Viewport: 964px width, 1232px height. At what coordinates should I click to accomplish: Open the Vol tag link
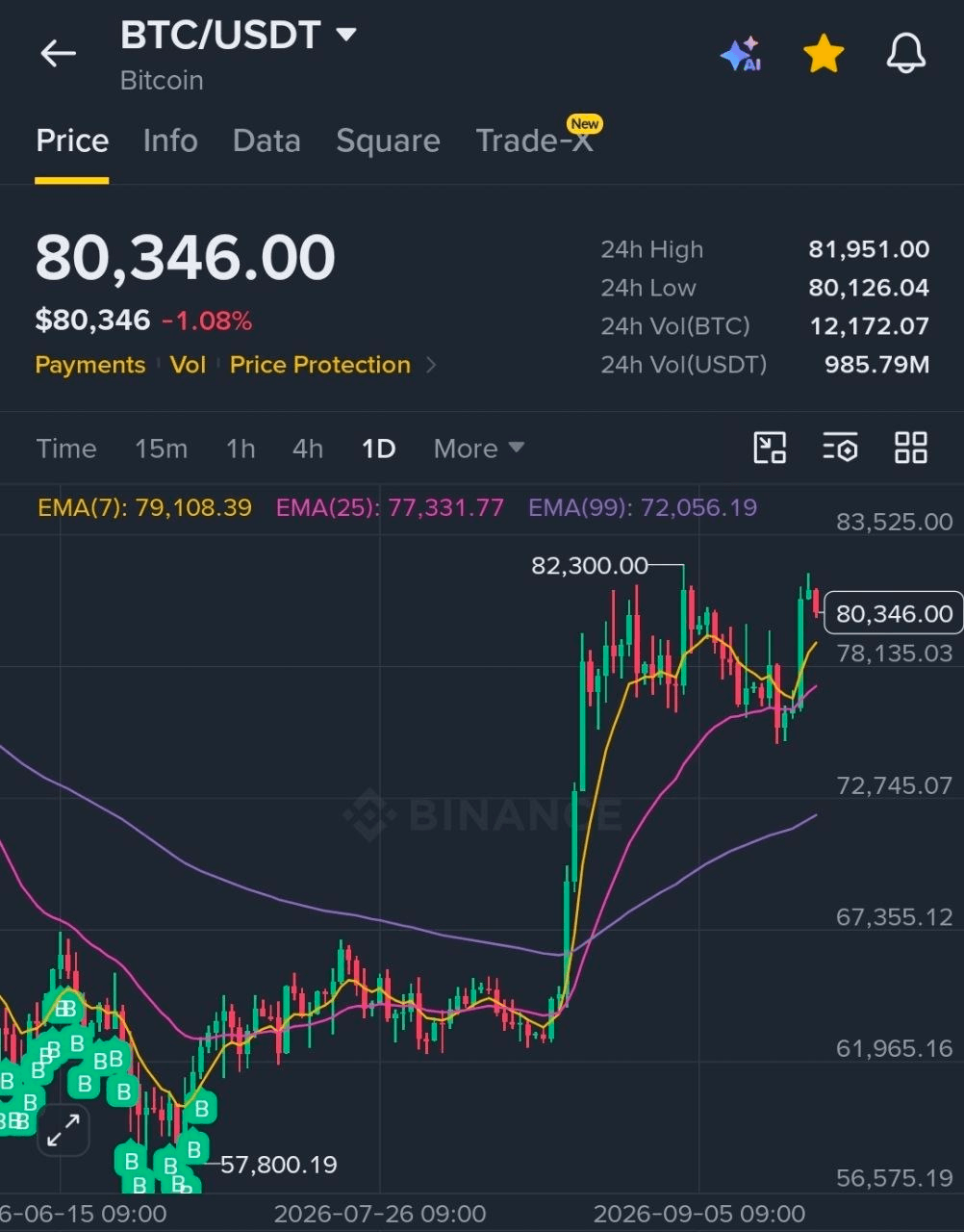pos(188,365)
